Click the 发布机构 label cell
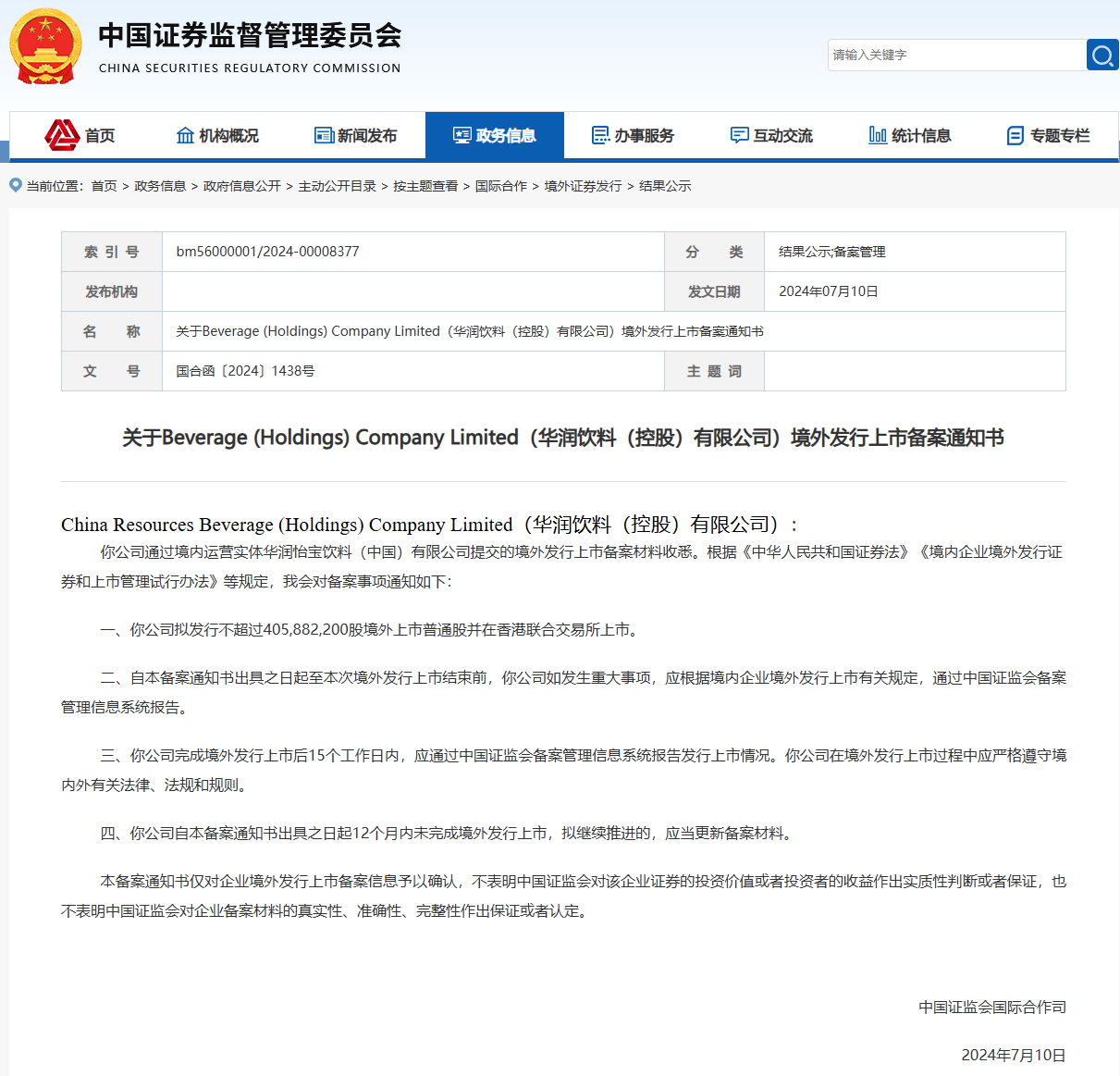The width and height of the screenshot is (1120, 1076). [x=112, y=291]
